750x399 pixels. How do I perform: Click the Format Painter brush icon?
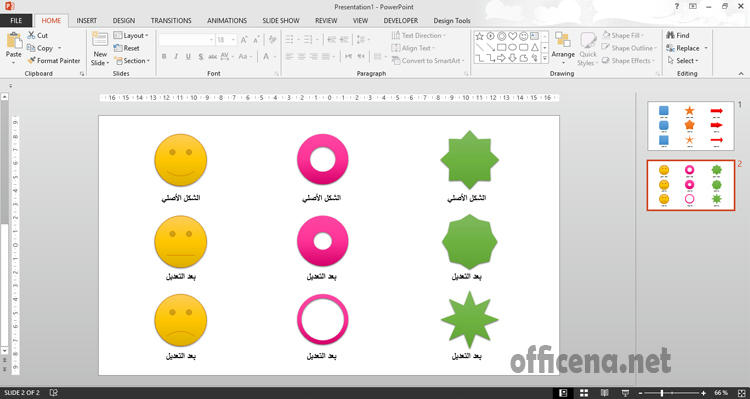(31, 61)
